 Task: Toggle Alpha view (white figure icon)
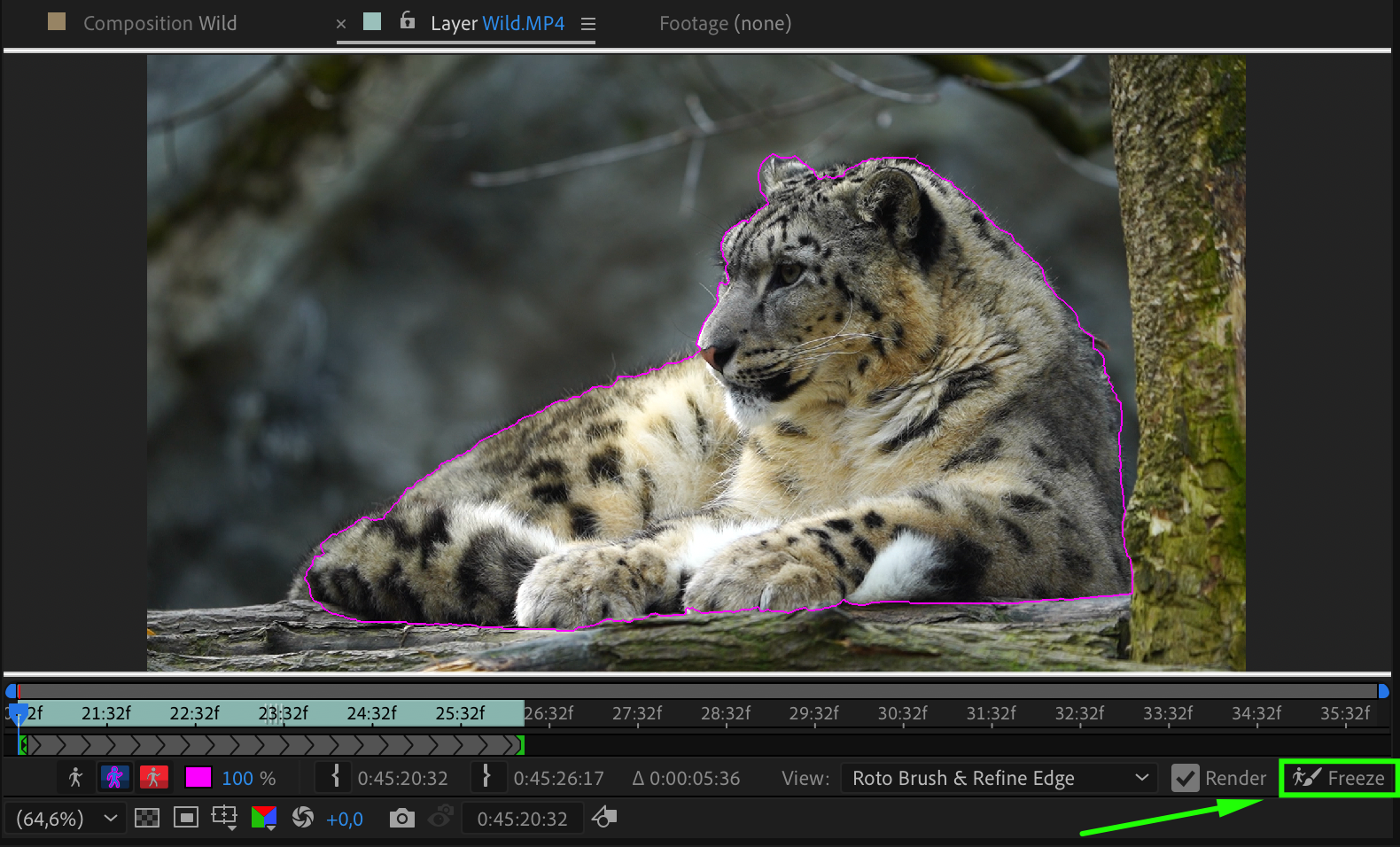[x=75, y=778]
